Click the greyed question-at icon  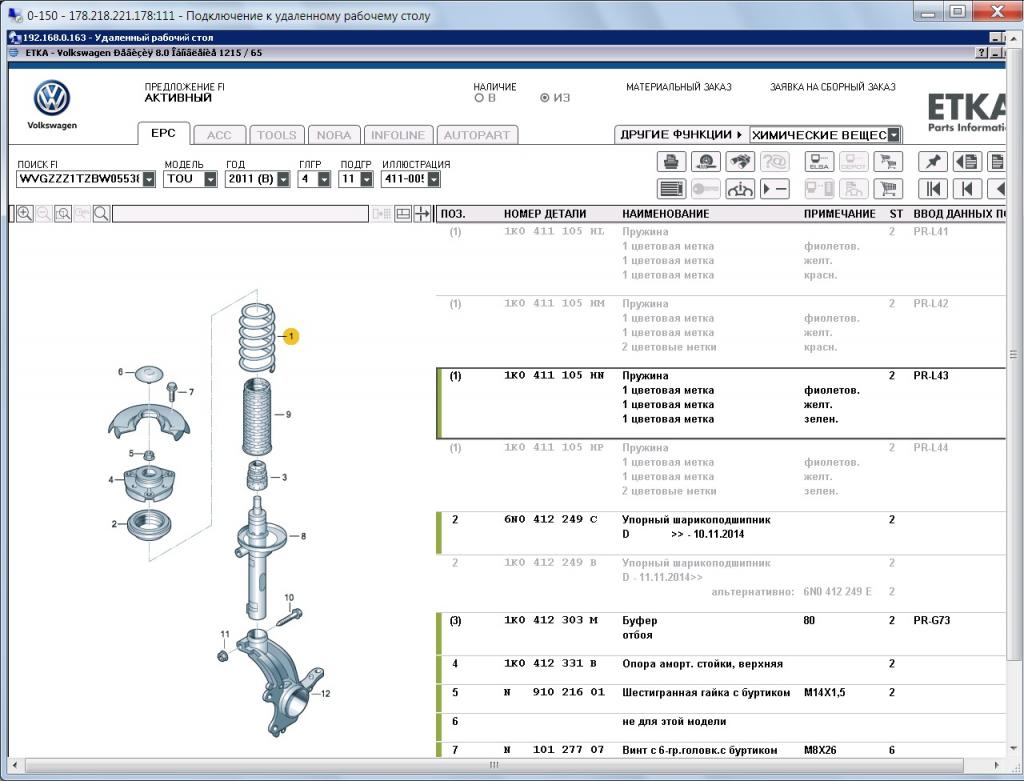click(775, 161)
